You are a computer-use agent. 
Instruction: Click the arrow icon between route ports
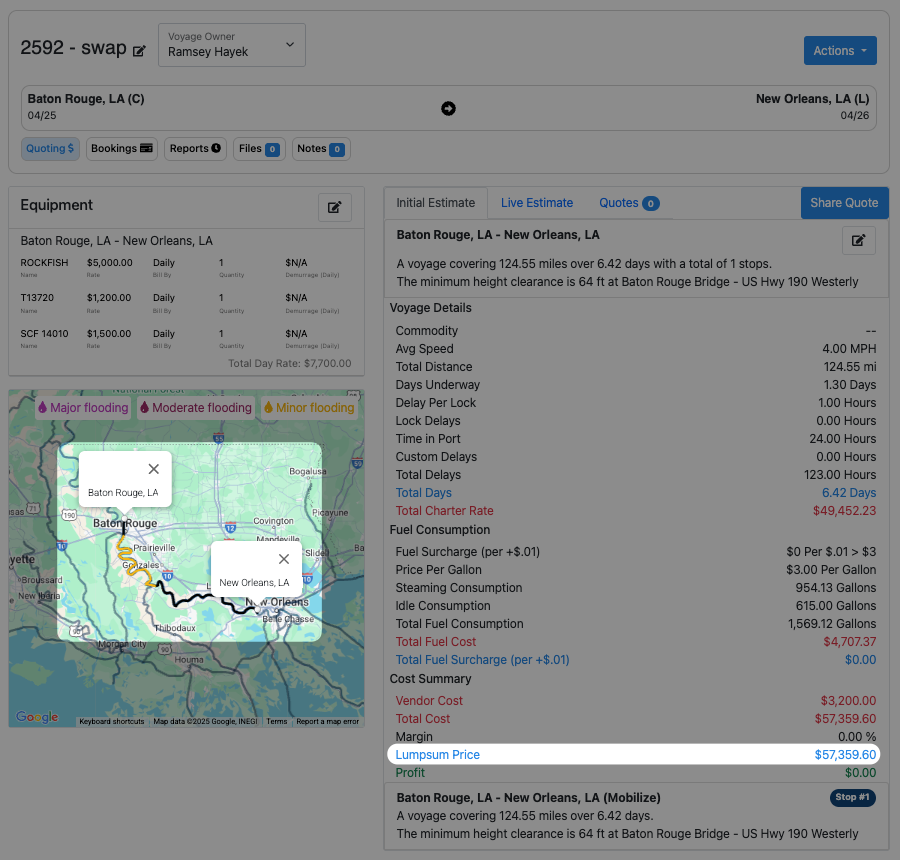pos(448,108)
